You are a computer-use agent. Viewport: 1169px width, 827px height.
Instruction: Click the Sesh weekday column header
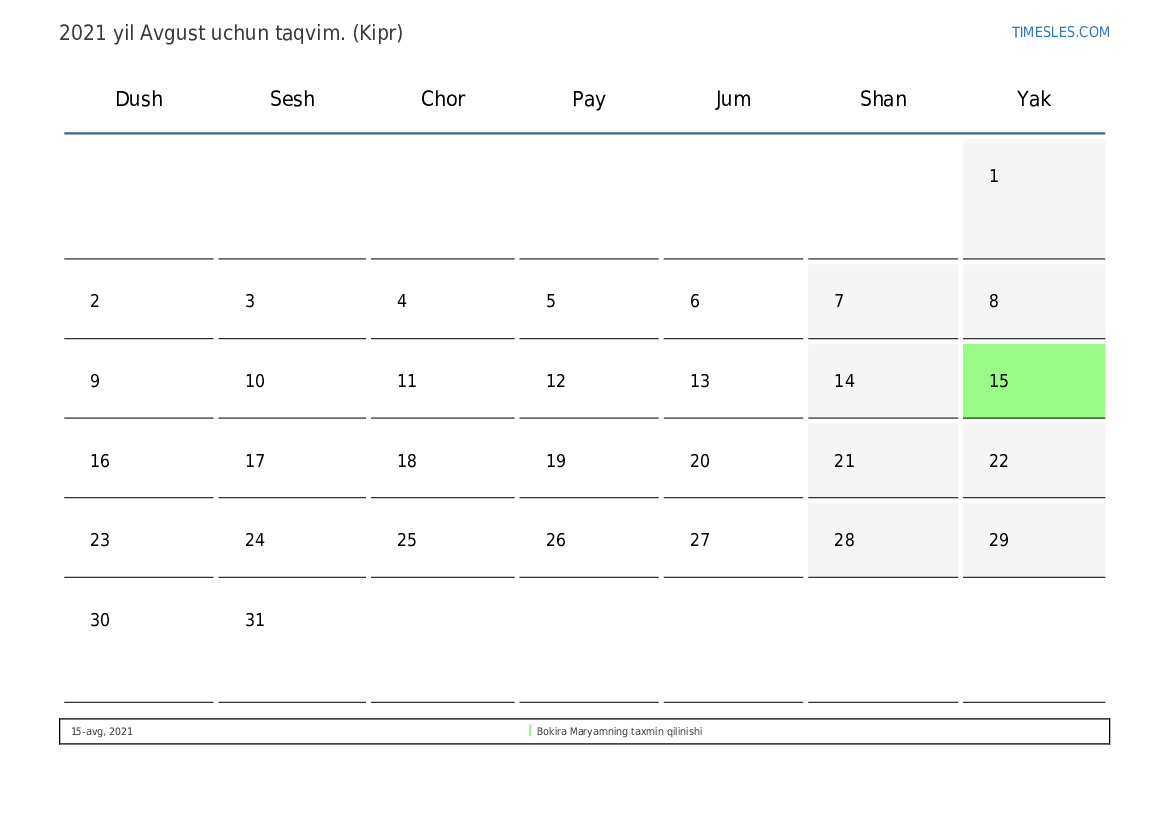coord(292,99)
